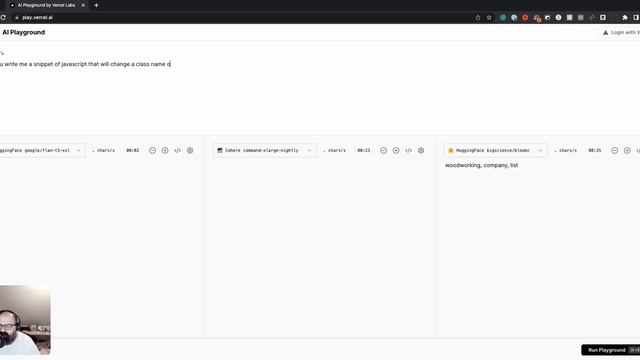
Task: Click the 00:23 timer on Cohere panel
Action: click(x=364, y=151)
